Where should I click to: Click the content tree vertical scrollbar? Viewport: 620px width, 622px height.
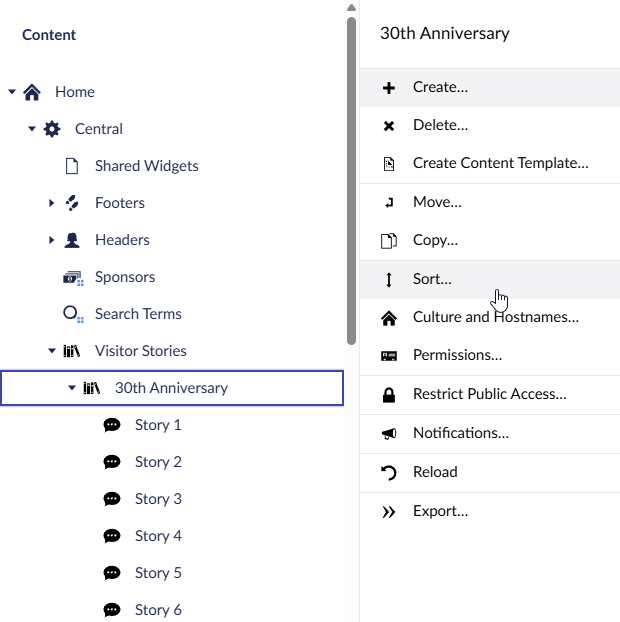351,180
